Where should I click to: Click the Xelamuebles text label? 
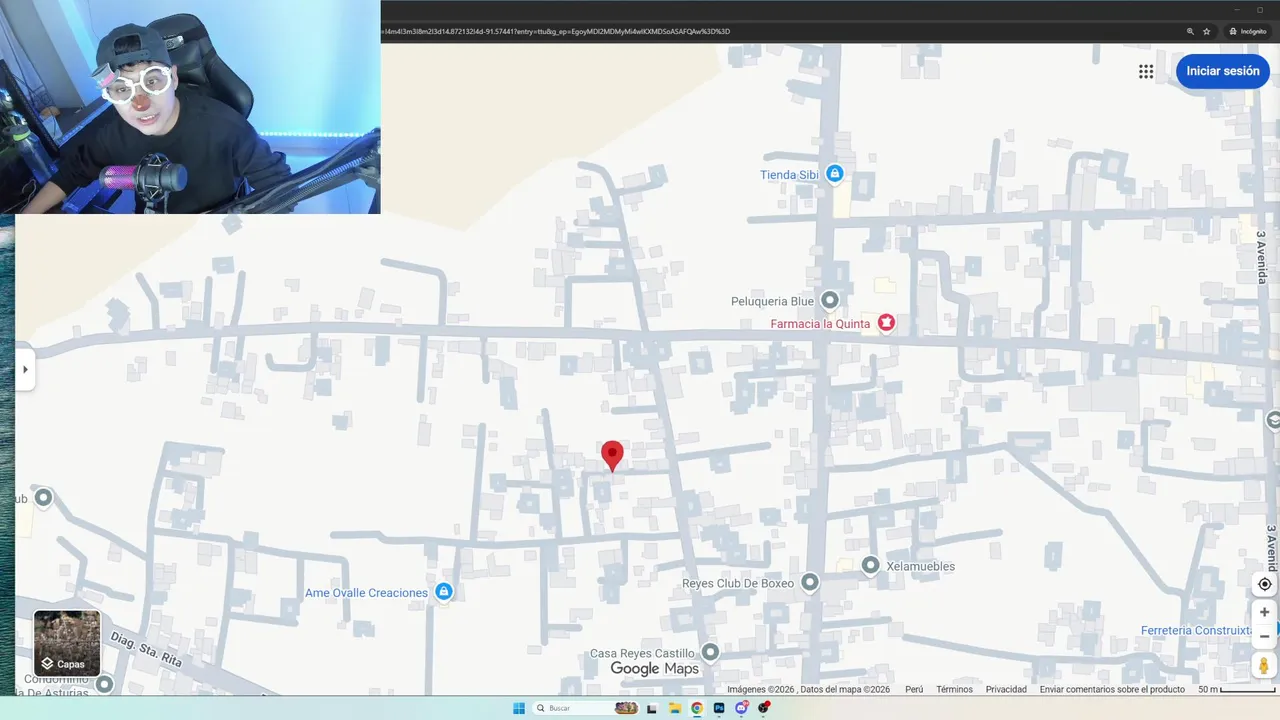pyautogui.click(x=921, y=566)
